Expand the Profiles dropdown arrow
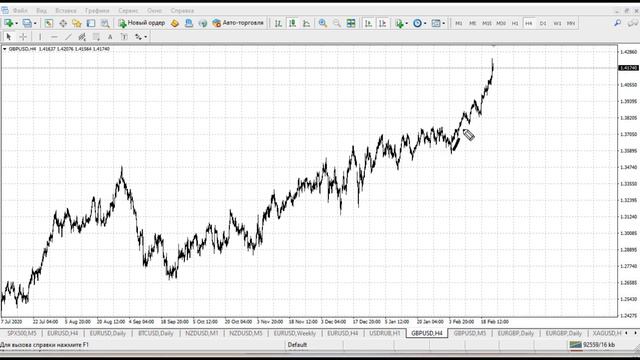This screenshot has width=640, height=360. (x=35, y=23)
